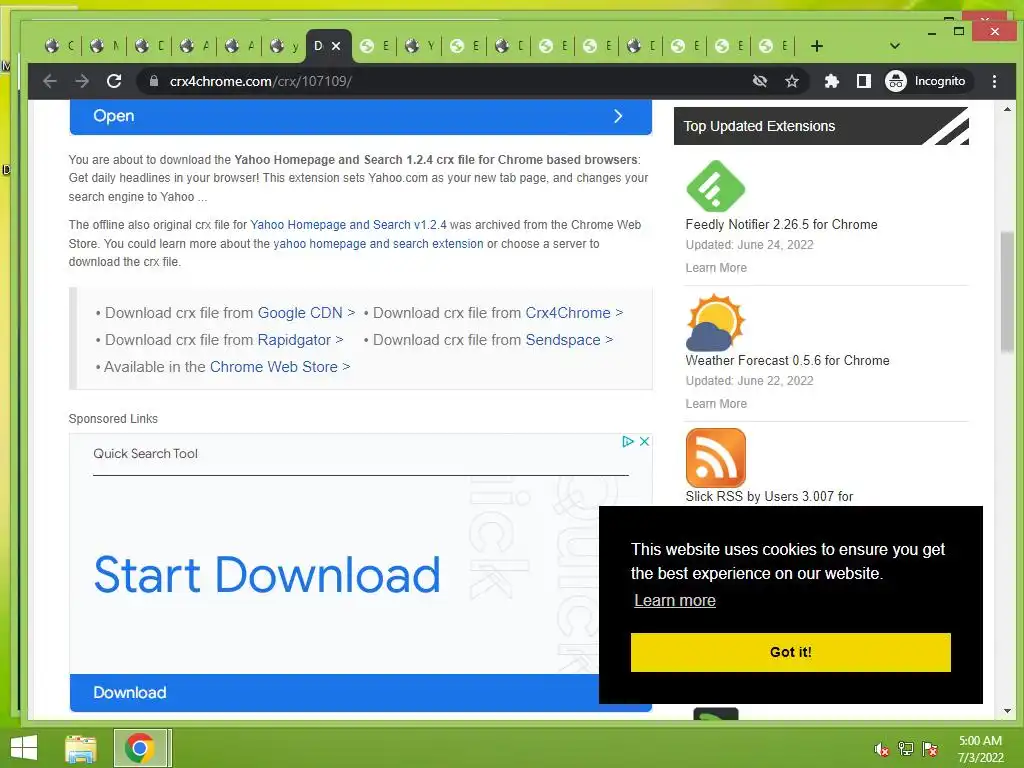Screen dimensions: 1024x768
Task: Dismiss cookie notice with Got it!
Action: [x=790, y=652]
